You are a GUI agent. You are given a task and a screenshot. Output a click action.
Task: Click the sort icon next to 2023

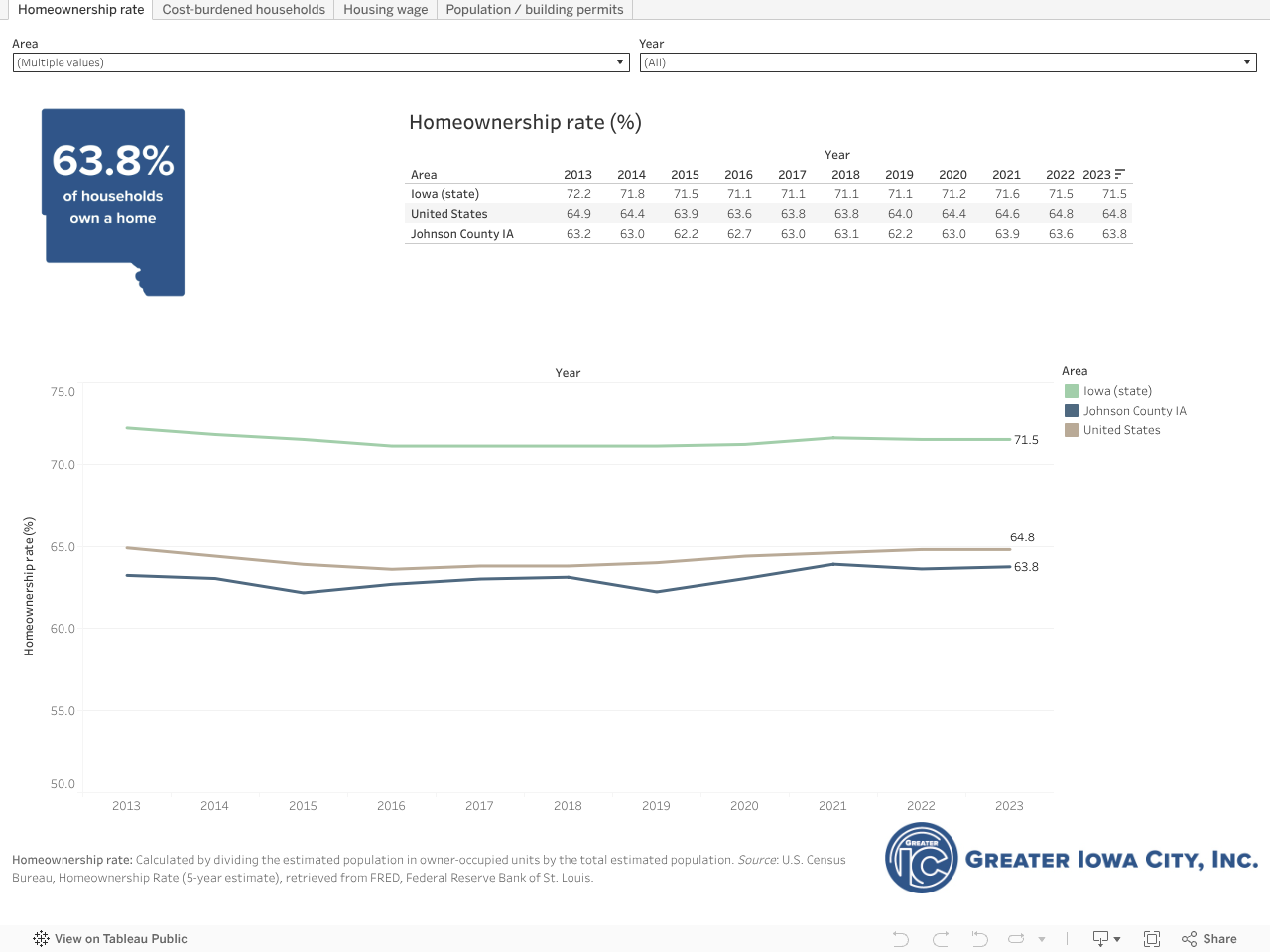coord(1120,174)
